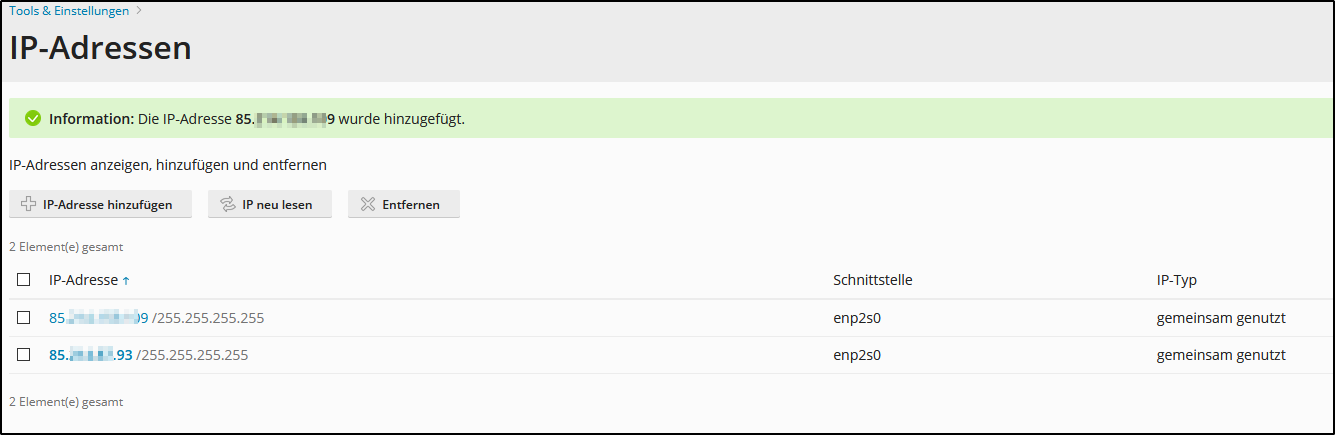Image resolution: width=1335 pixels, height=435 pixels.
Task: Open the bold IP address link ending .93
Action: (x=90, y=355)
